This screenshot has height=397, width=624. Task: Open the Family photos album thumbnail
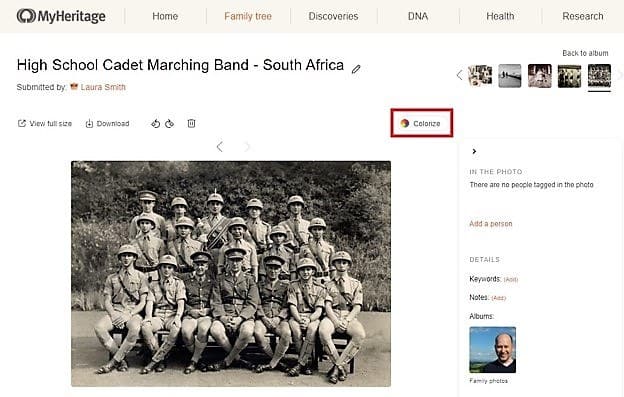pos(493,350)
